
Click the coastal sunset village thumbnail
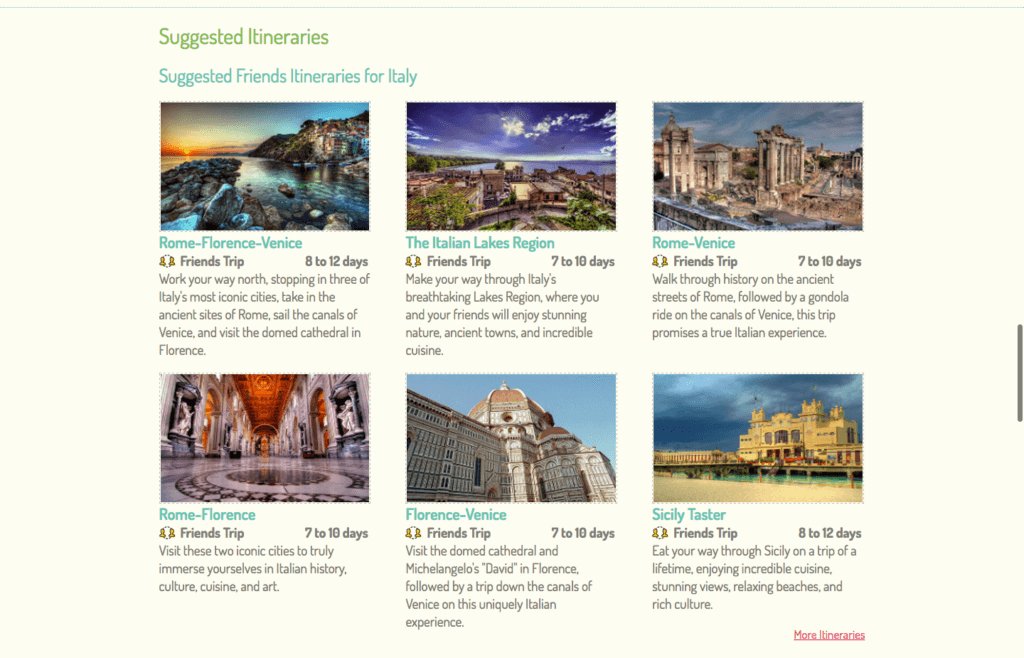tap(265, 166)
